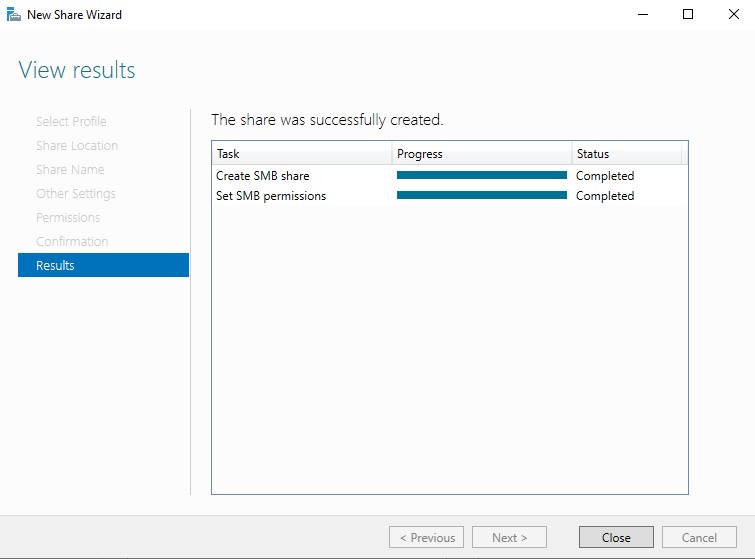Maximize the New Share Wizard window
755x559 pixels.
[x=688, y=15]
